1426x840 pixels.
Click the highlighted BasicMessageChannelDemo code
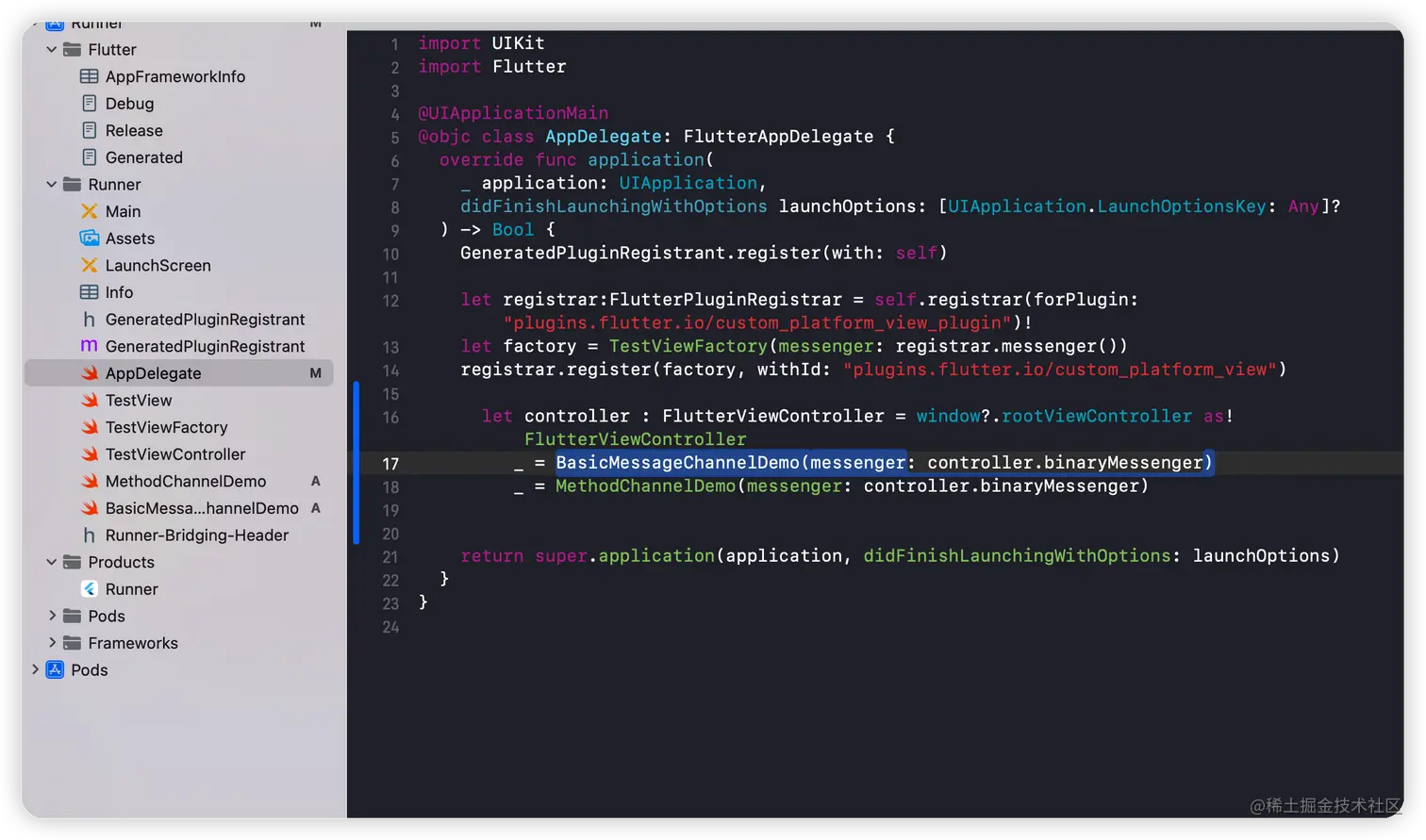point(884,463)
